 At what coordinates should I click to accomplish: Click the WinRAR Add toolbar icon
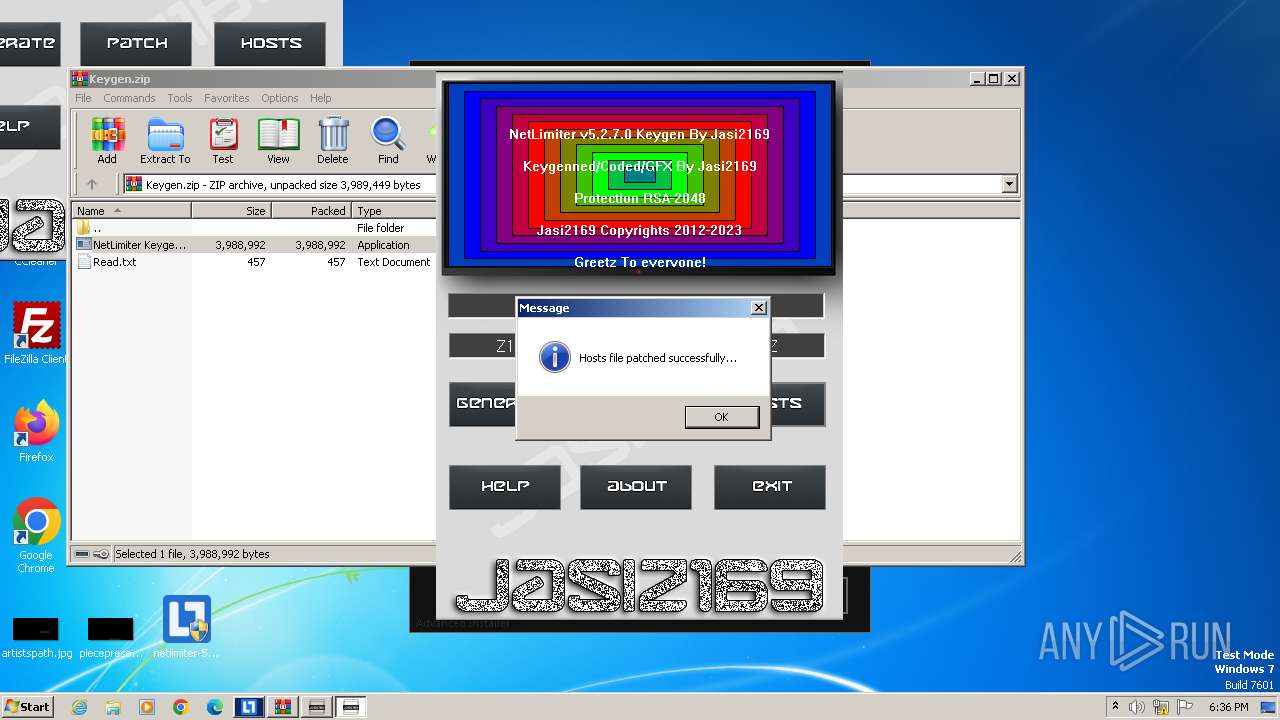point(107,141)
